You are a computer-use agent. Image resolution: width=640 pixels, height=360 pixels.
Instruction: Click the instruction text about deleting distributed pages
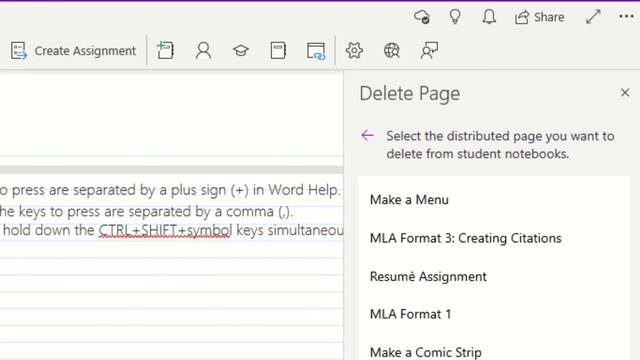[500, 145]
